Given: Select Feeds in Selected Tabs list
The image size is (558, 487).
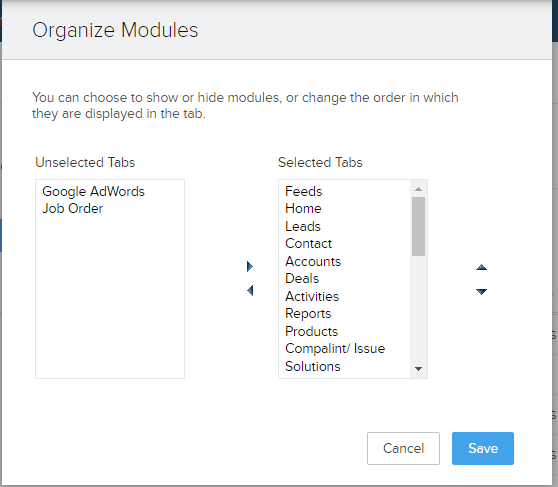Looking at the screenshot, I should point(304,192).
